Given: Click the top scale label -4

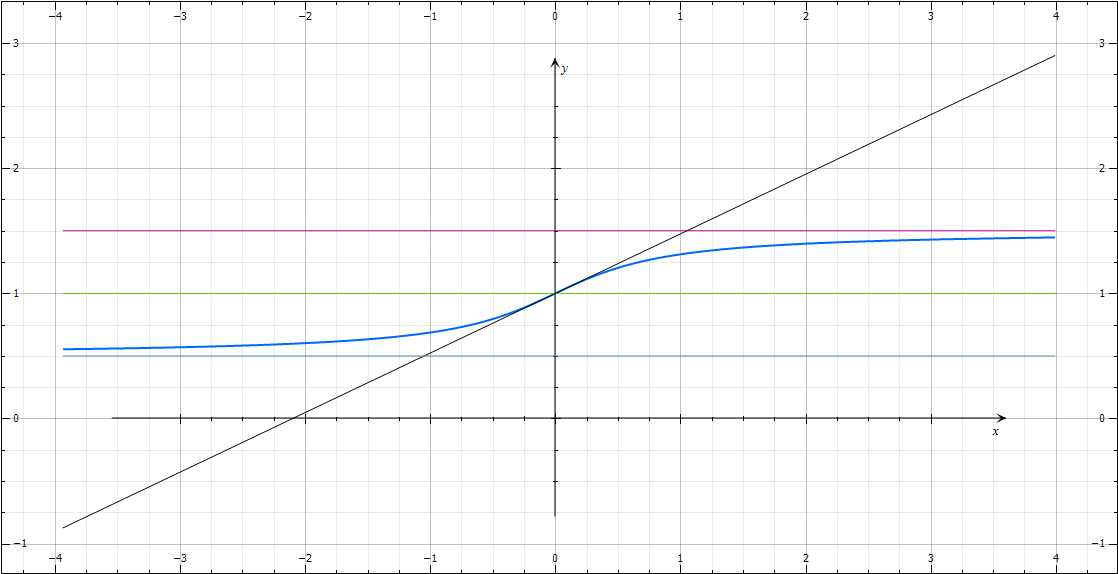Looking at the screenshot, I should tap(54, 15).
